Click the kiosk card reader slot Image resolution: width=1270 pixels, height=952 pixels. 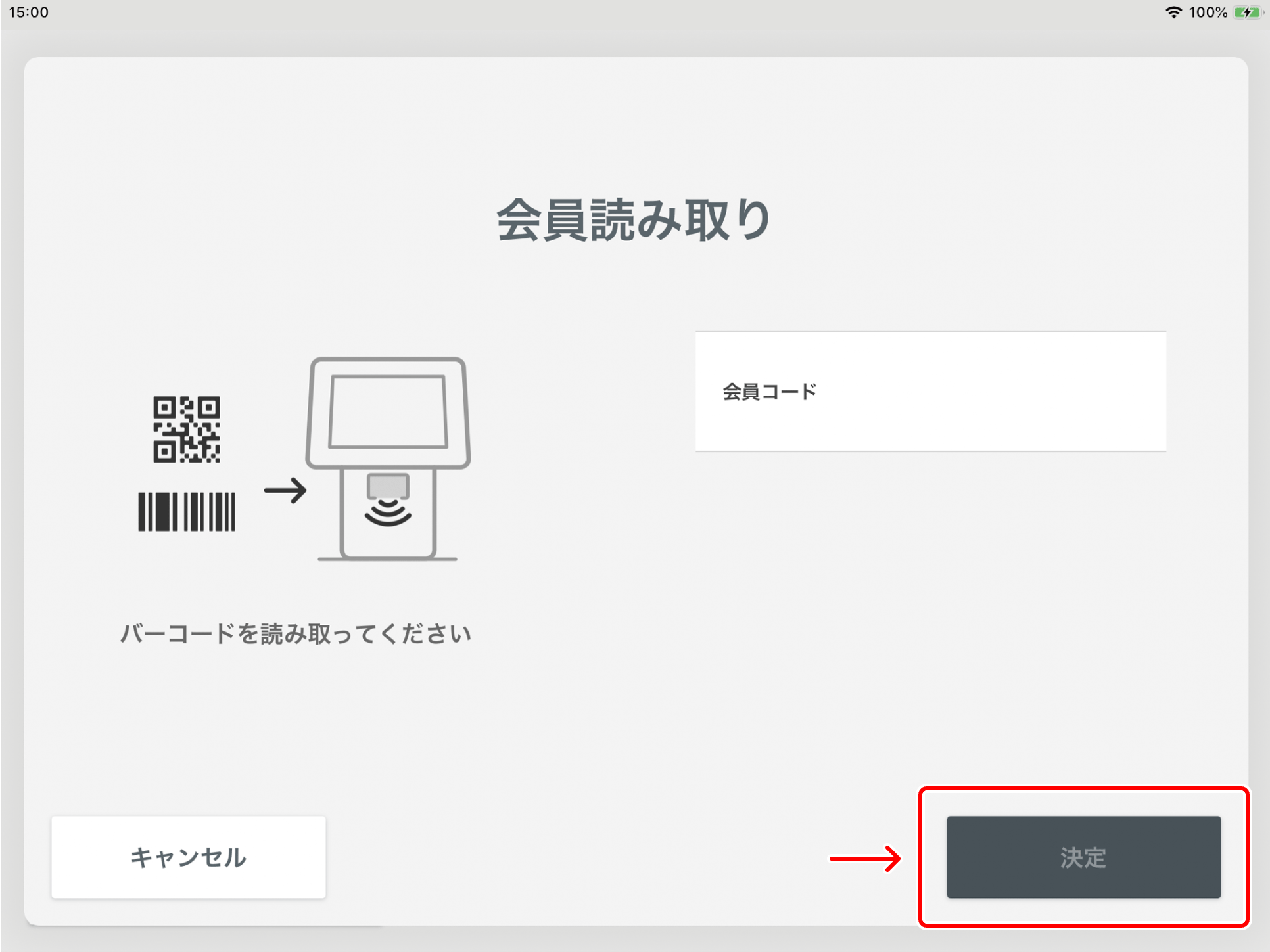coord(388,486)
